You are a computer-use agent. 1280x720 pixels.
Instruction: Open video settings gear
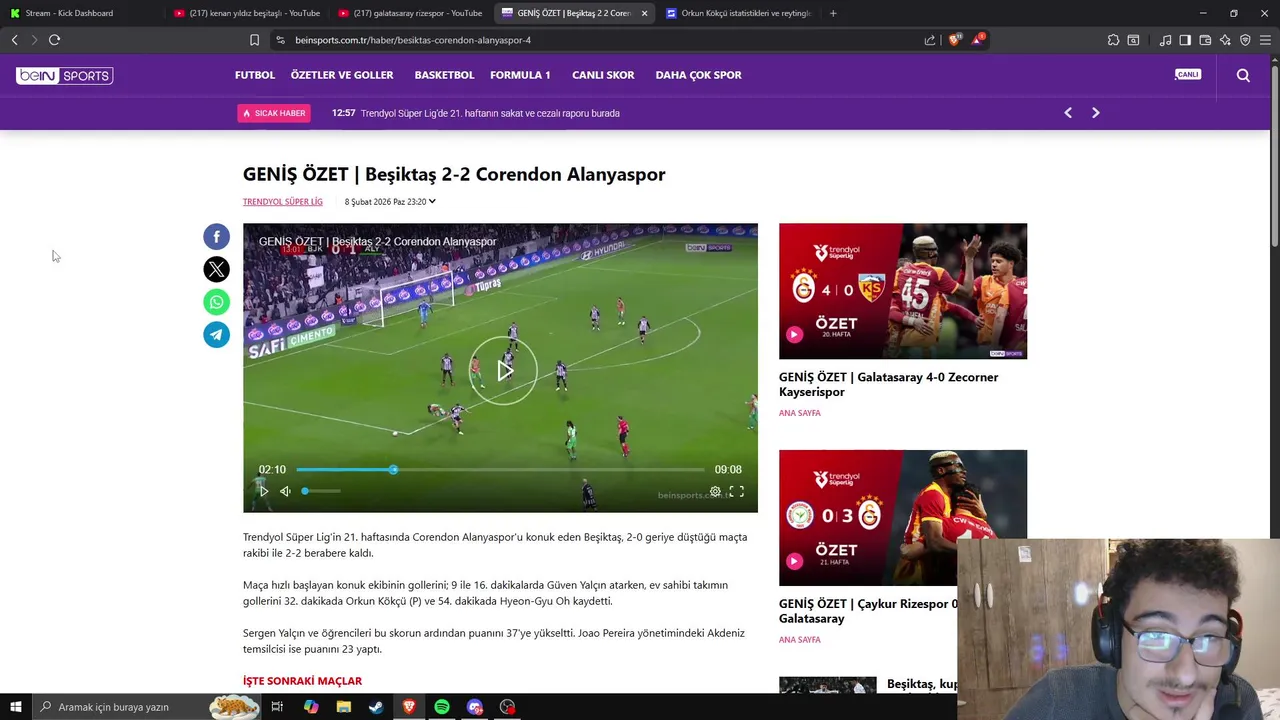click(x=715, y=491)
